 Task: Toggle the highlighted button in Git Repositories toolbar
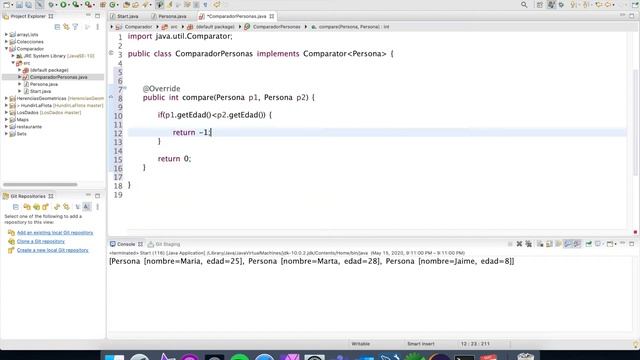coord(87,207)
